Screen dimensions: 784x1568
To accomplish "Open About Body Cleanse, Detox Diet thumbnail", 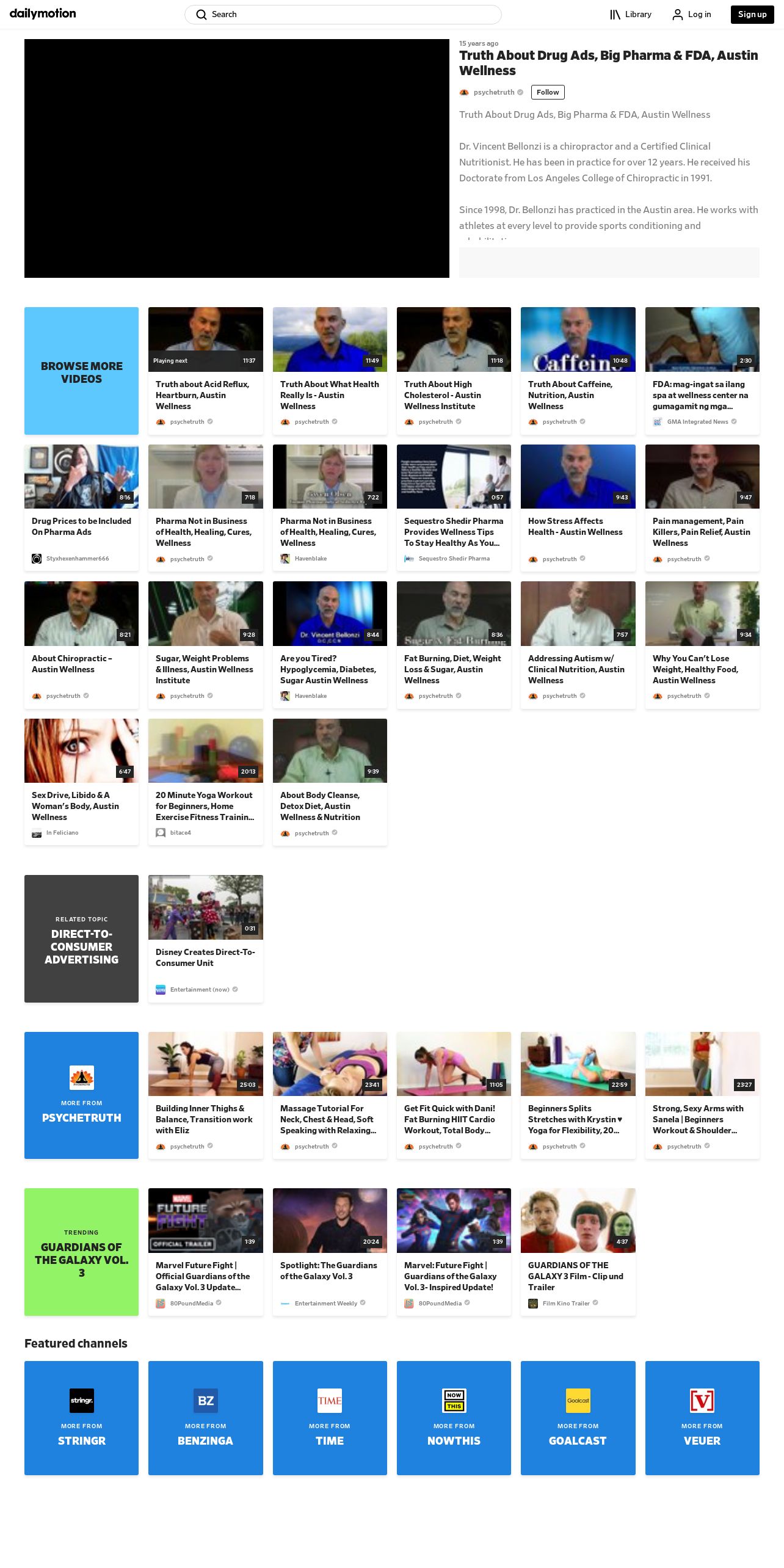I will (x=330, y=750).
